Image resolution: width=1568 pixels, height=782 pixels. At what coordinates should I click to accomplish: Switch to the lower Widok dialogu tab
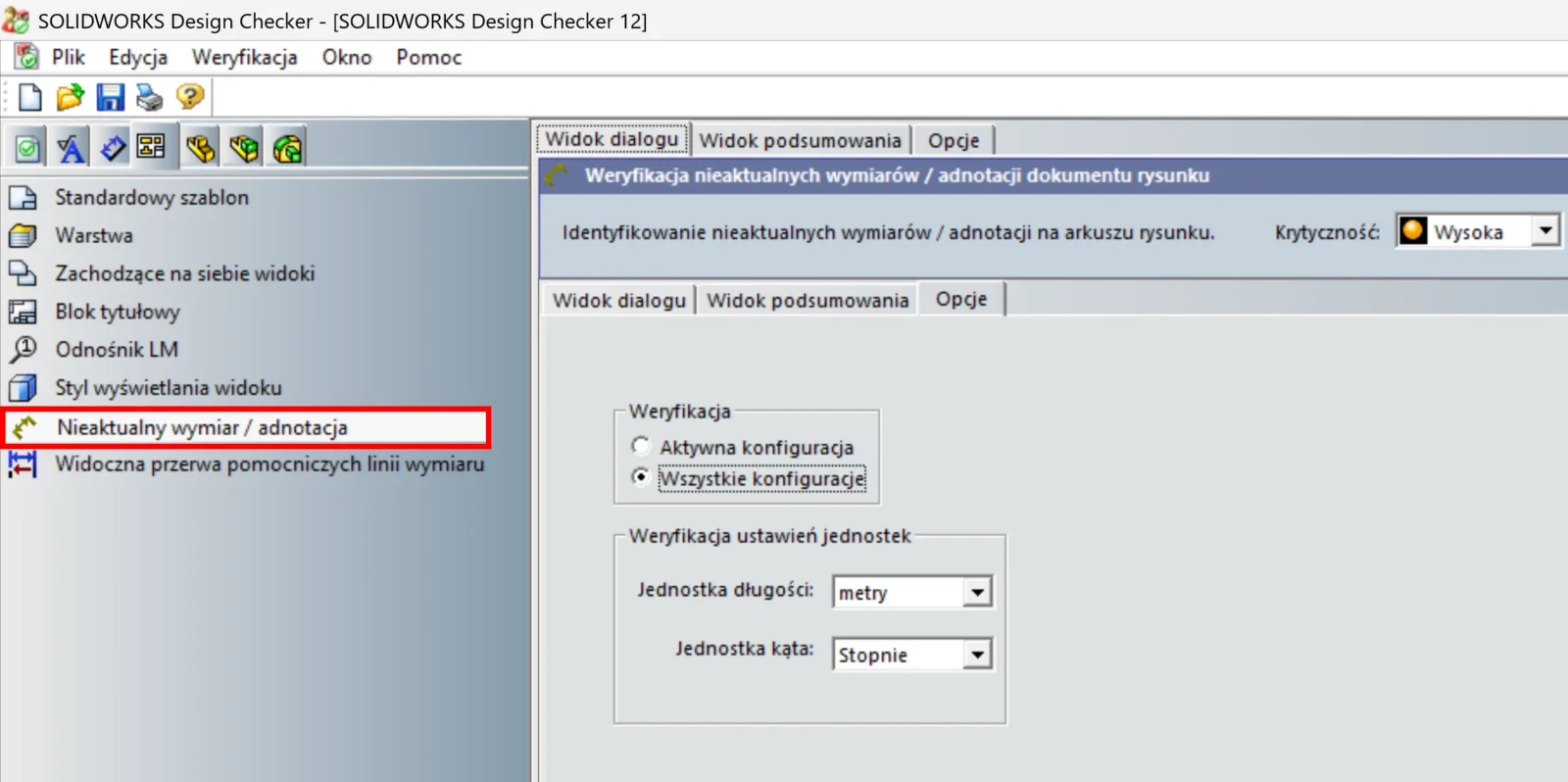pyautogui.click(x=619, y=300)
